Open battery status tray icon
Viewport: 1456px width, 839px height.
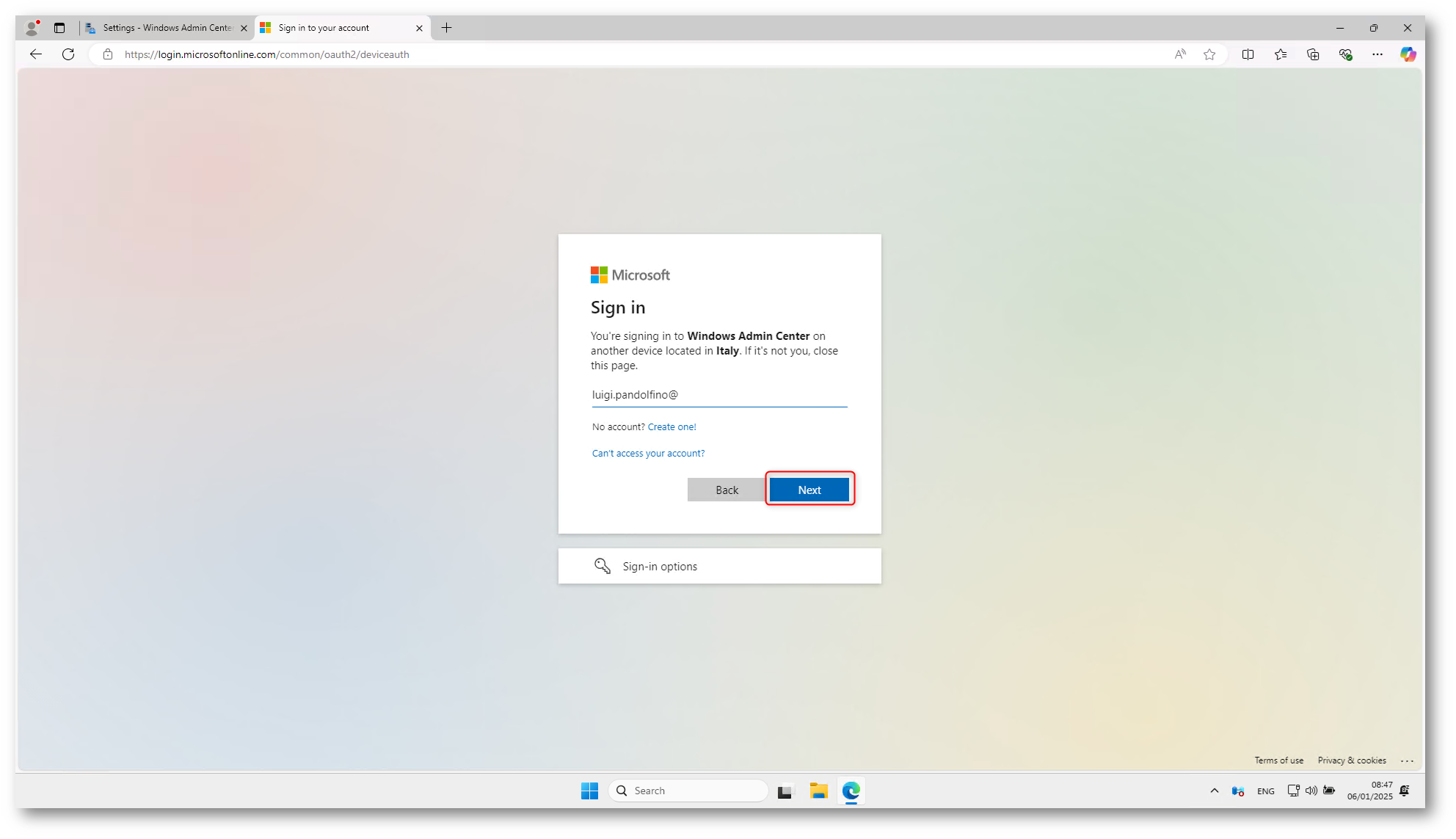pos(1329,791)
